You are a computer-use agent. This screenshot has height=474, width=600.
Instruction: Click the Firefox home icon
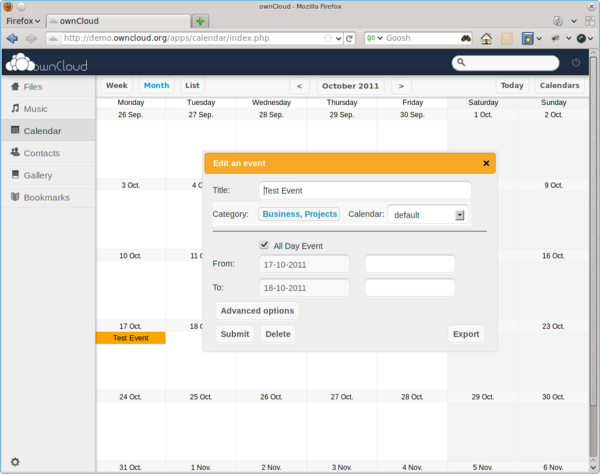coord(487,39)
